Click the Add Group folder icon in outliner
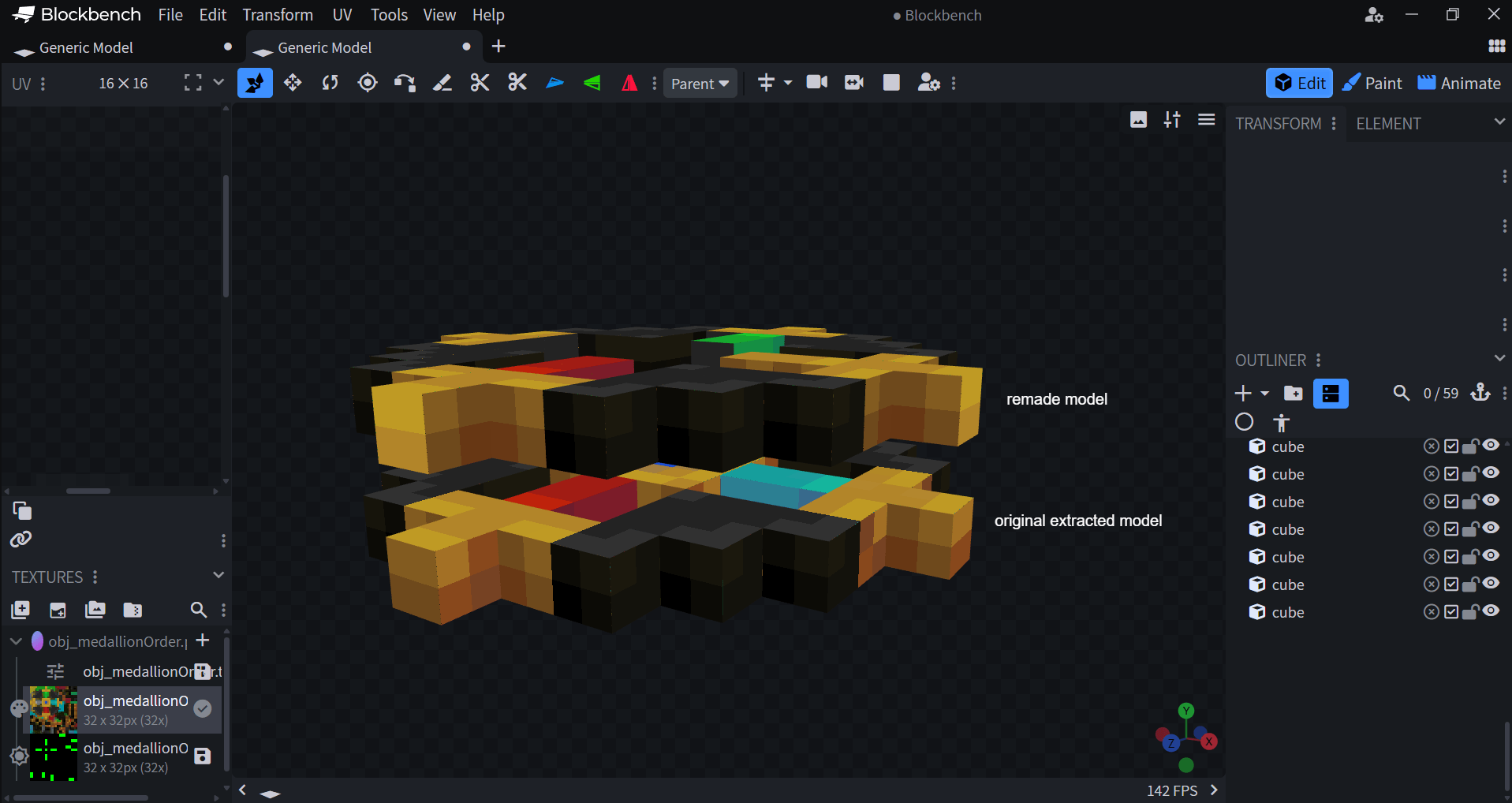1512x803 pixels. (x=1294, y=393)
